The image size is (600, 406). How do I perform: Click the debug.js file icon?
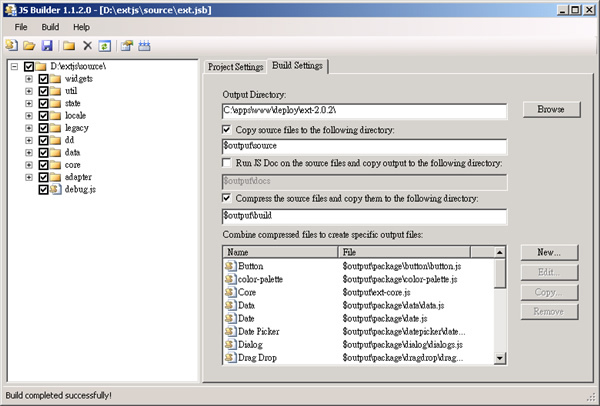(56, 189)
